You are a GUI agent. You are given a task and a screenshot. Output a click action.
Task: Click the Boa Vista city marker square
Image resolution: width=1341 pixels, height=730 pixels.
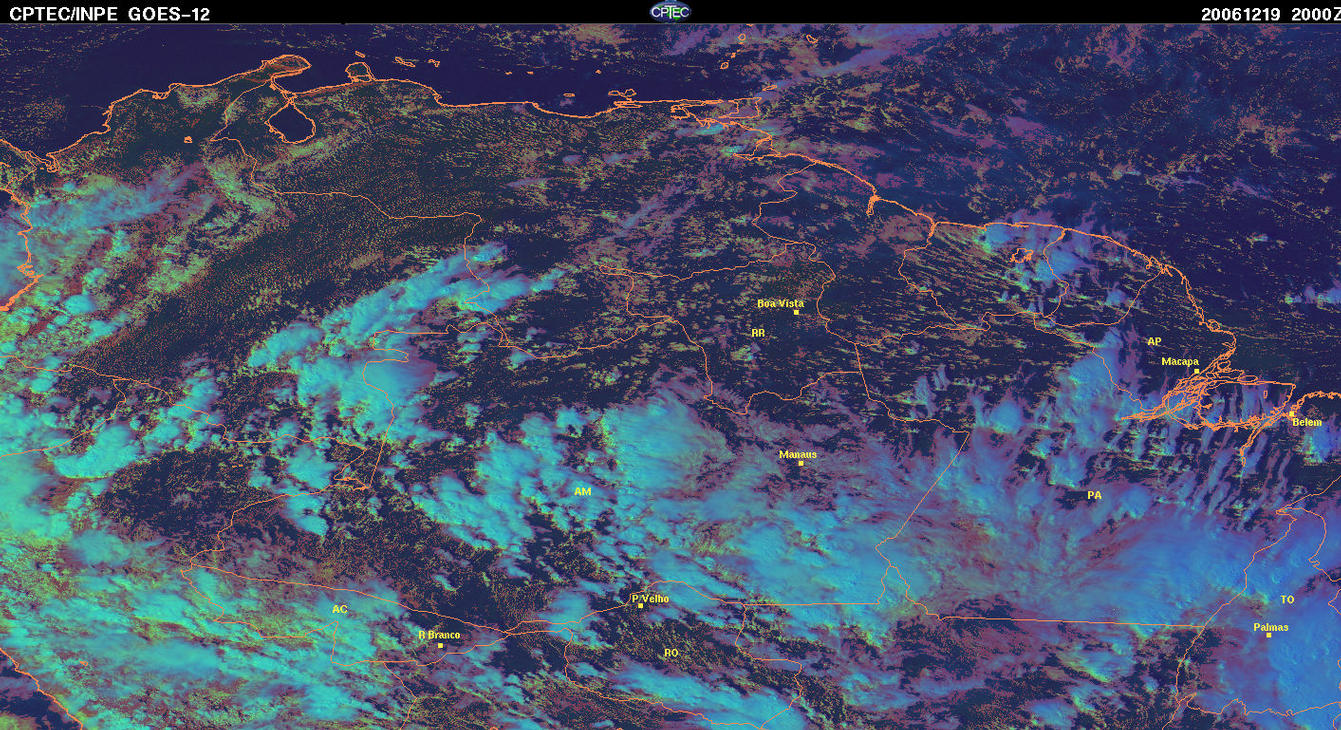point(796,313)
